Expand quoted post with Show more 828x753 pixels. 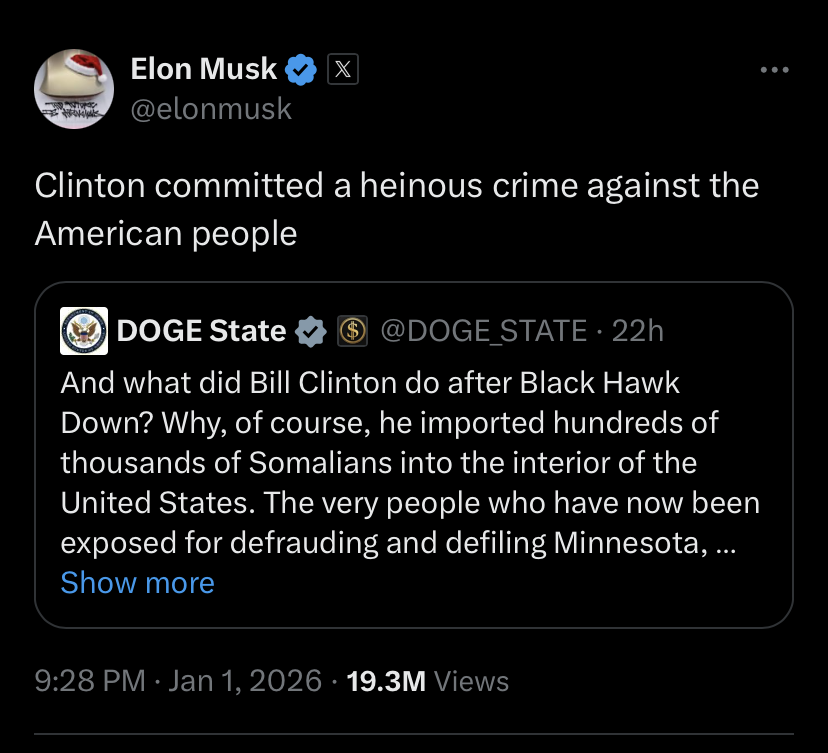[x=137, y=582]
